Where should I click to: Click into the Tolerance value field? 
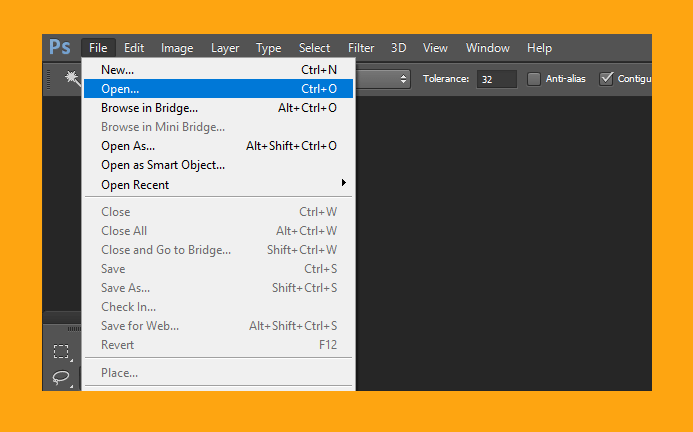[496, 79]
